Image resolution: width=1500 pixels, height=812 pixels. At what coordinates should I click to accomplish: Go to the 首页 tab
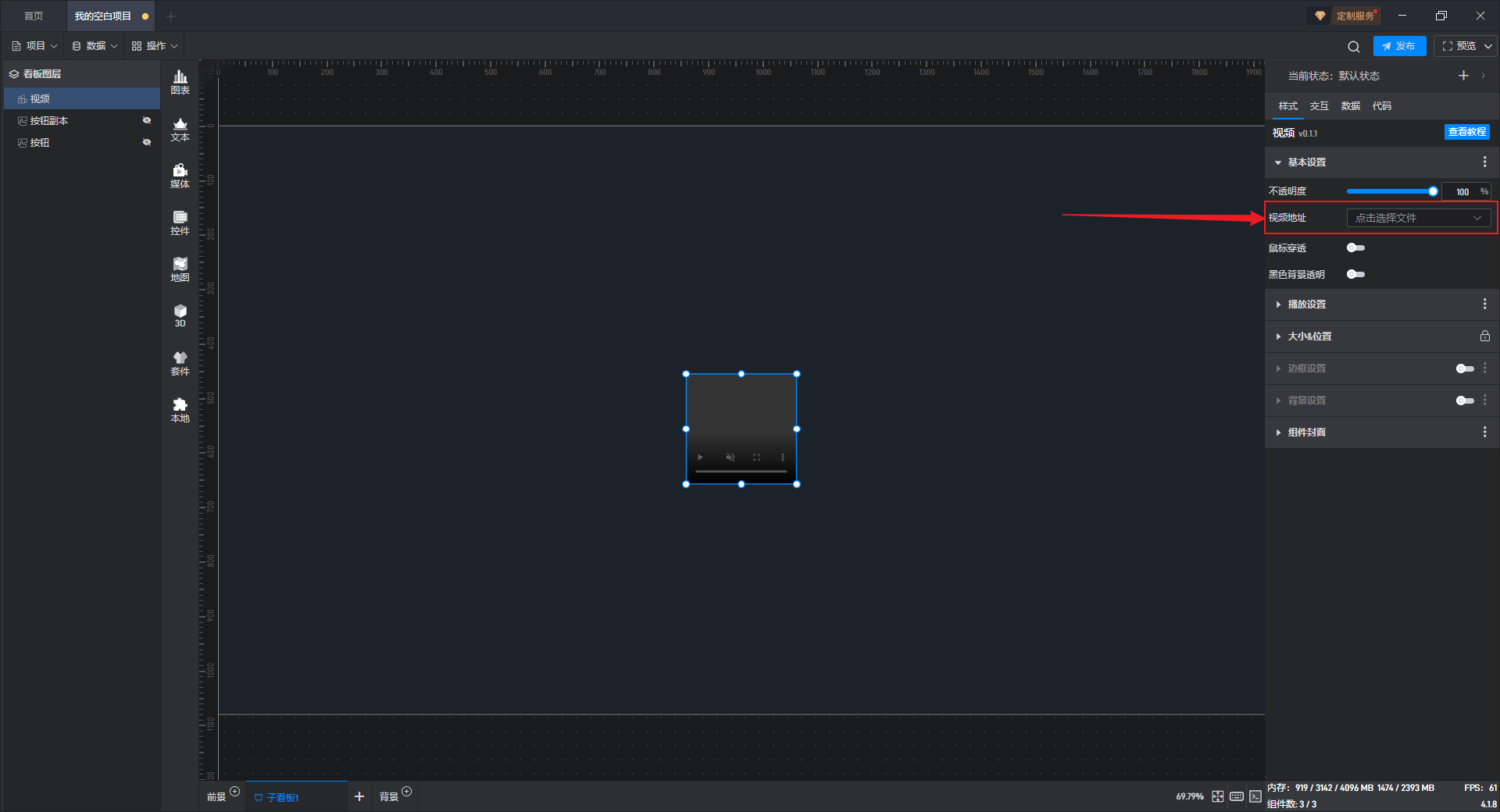tap(34, 16)
